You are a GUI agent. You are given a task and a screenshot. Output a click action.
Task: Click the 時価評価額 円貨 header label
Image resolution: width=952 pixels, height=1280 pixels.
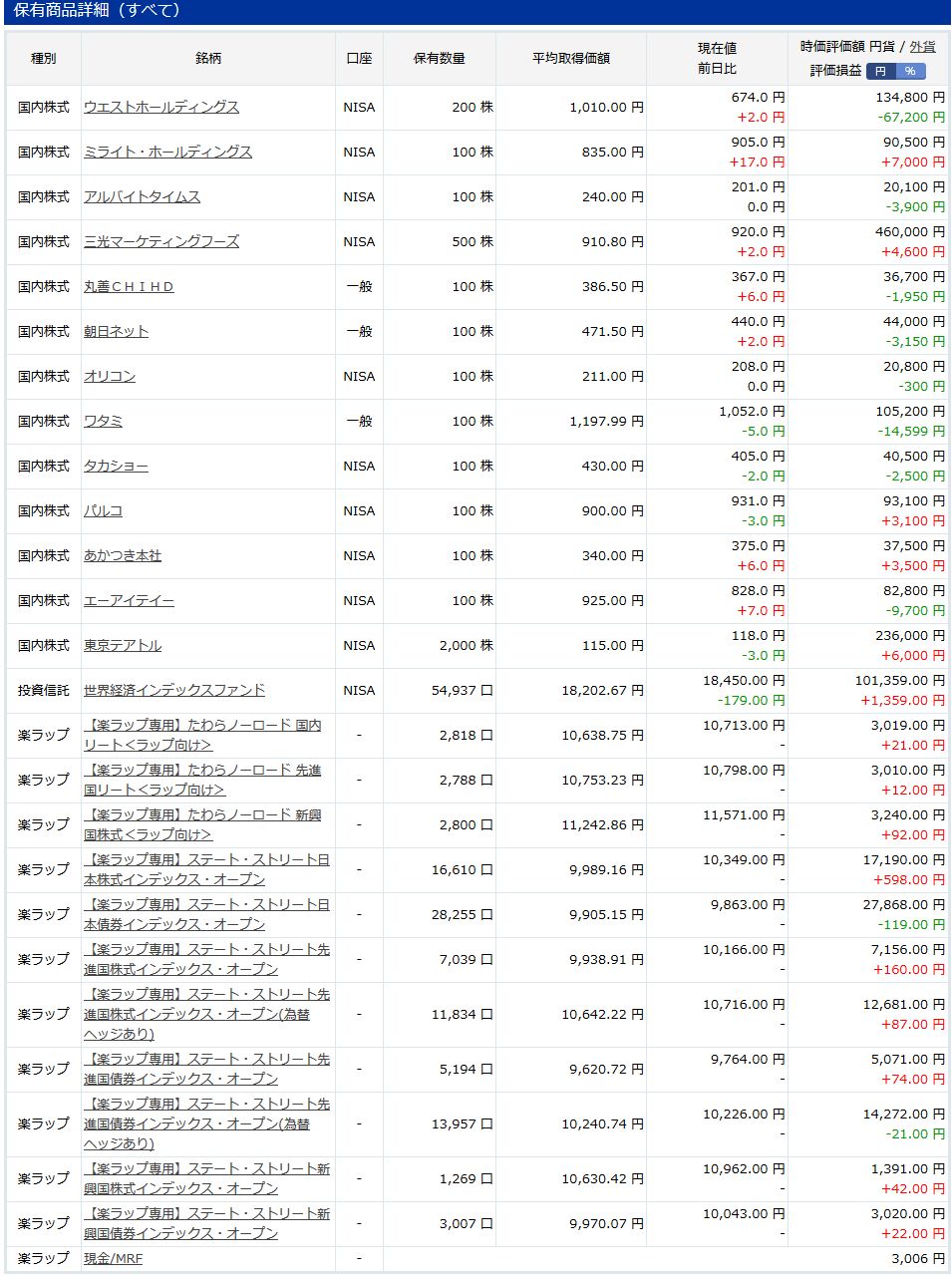pos(847,47)
